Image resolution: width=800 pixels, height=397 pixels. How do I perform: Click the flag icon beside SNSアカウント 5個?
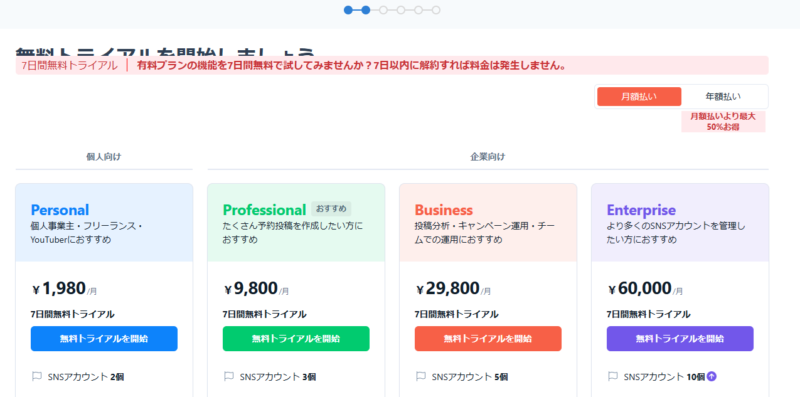(420, 377)
